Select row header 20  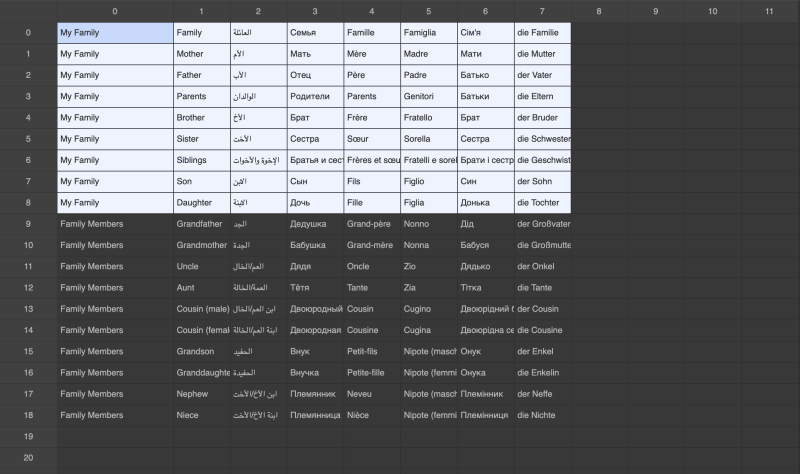28,458
